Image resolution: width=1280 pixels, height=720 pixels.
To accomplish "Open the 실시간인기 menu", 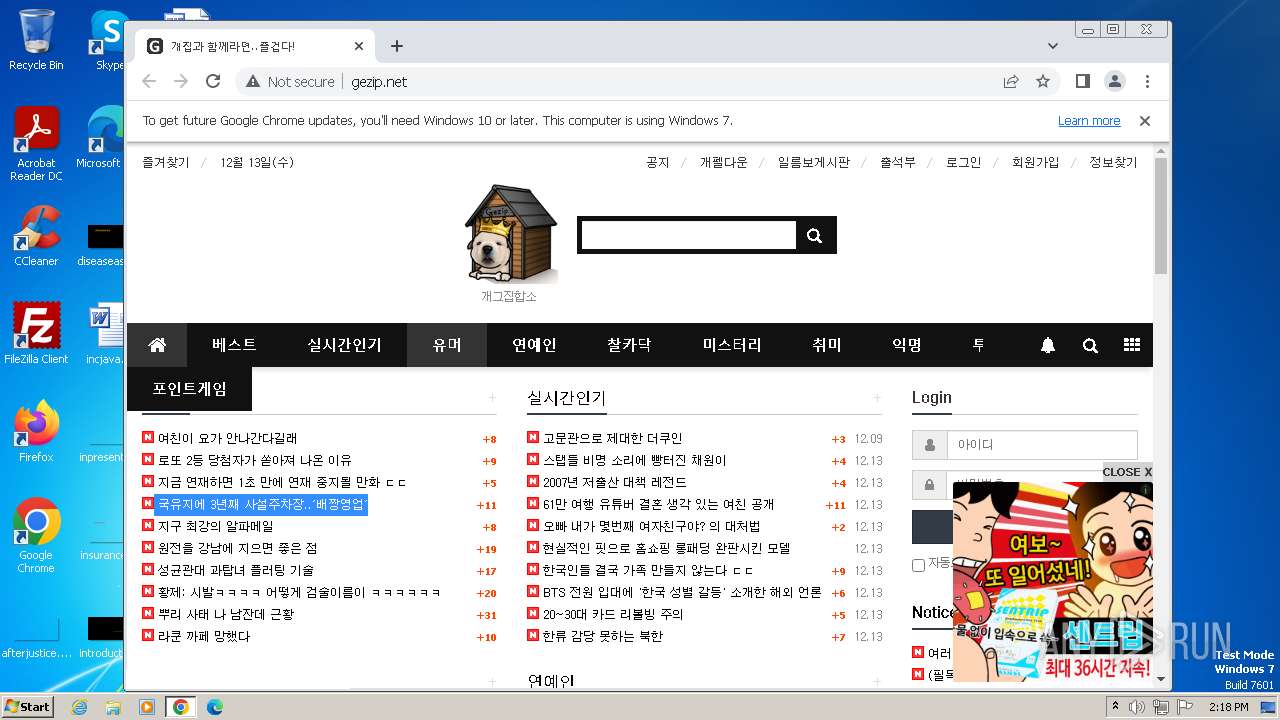I will (x=344, y=345).
